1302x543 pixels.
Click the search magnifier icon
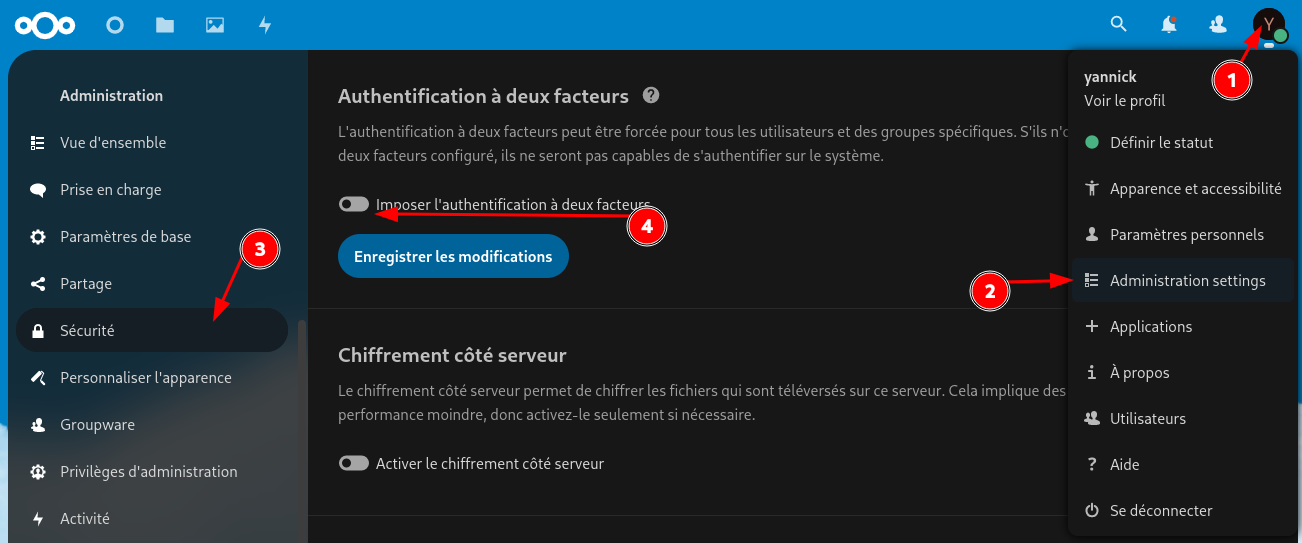pos(1119,24)
